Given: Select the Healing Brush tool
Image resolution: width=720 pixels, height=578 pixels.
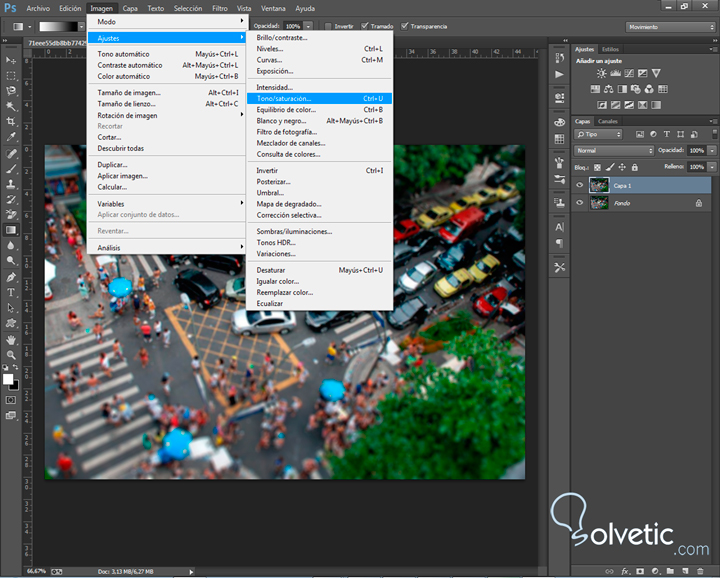Looking at the screenshot, I should click(11, 154).
